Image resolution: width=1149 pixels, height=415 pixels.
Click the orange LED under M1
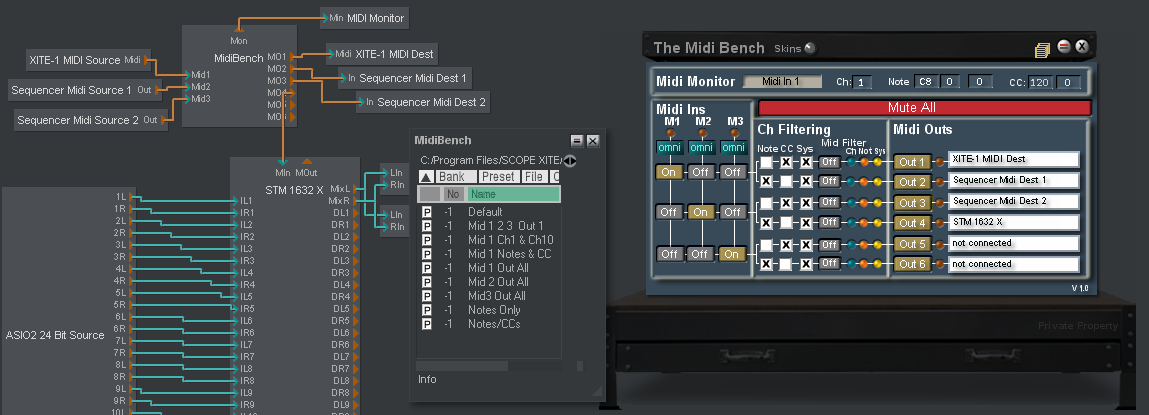[x=670, y=133]
